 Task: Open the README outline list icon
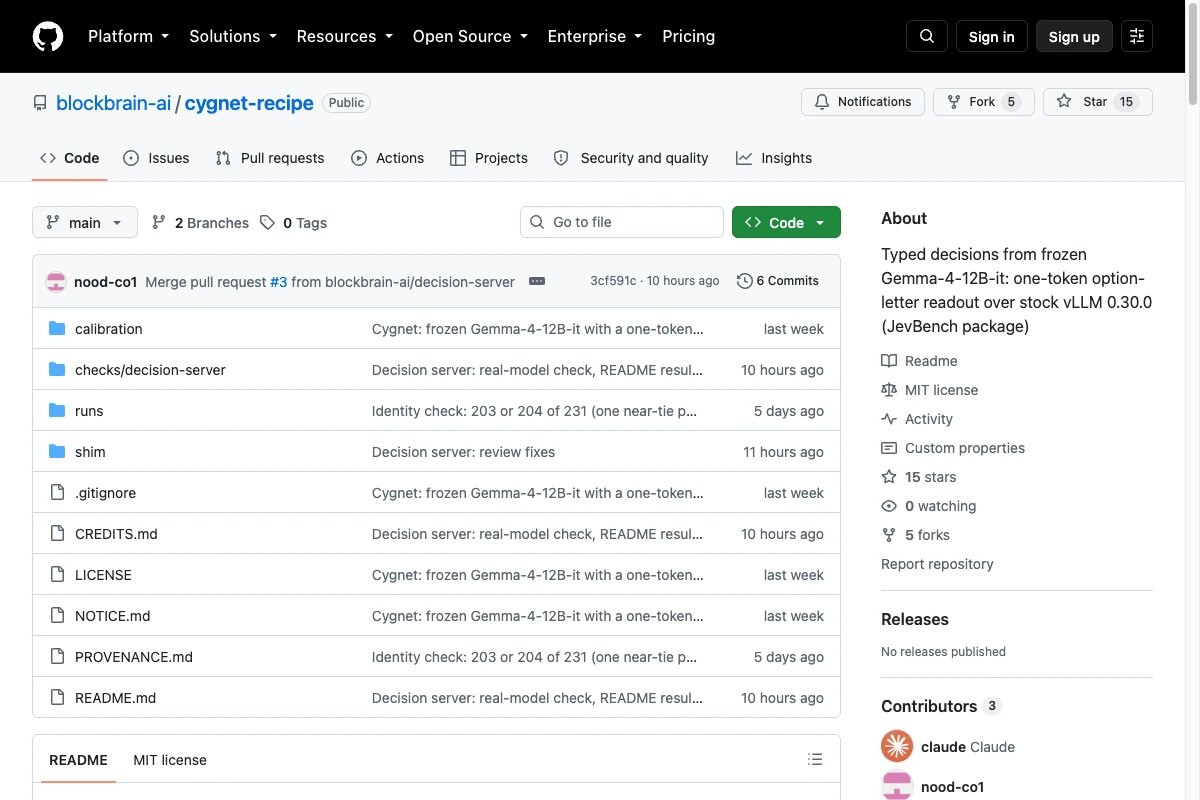click(815, 760)
